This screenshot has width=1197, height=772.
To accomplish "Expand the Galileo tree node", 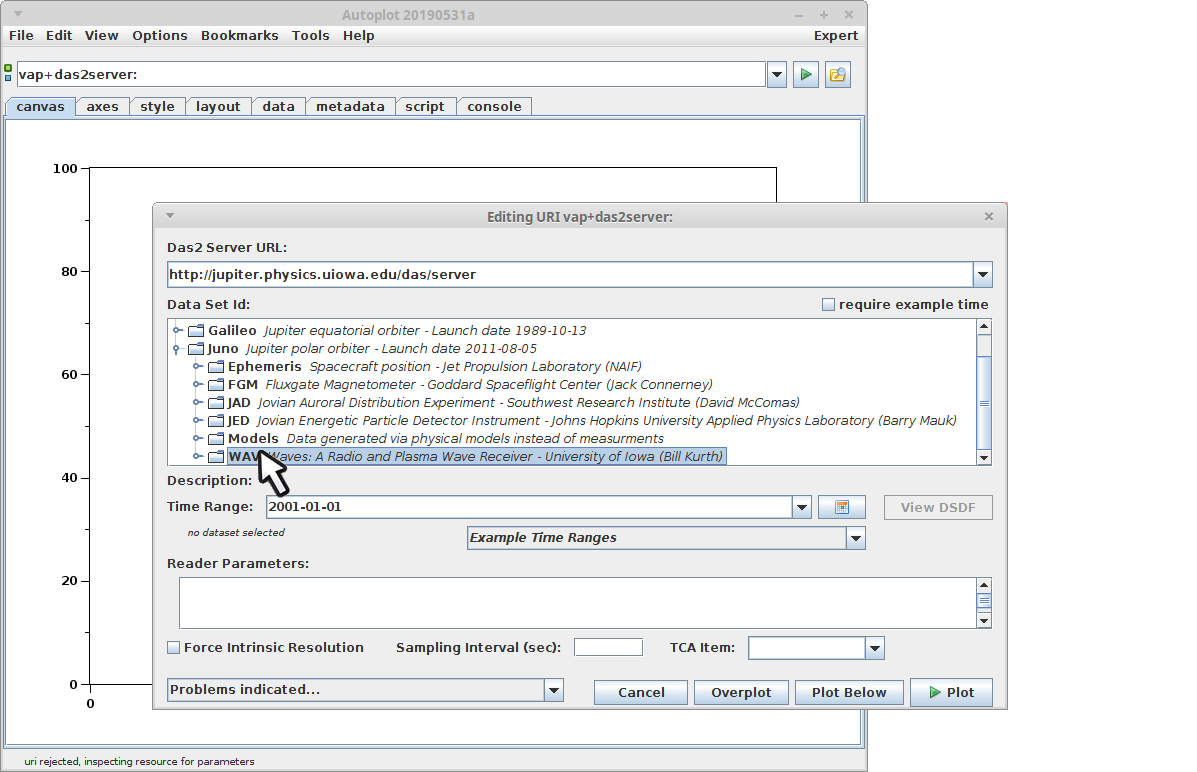I will [x=177, y=331].
